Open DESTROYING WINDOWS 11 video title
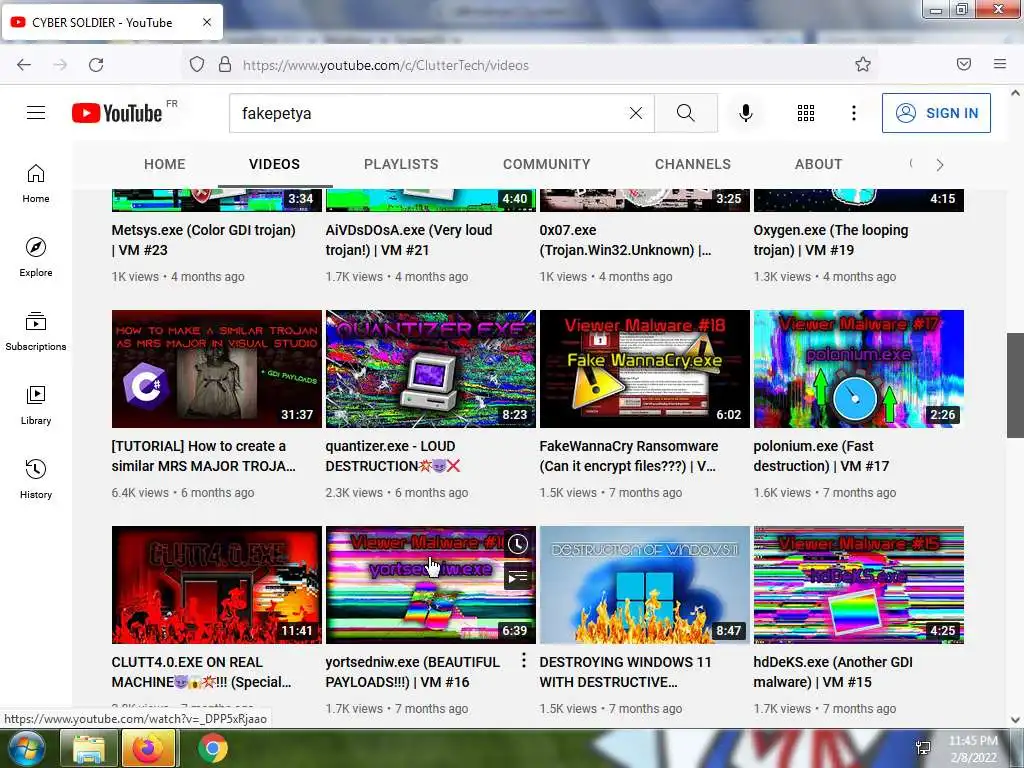1024x768 pixels. (625, 672)
